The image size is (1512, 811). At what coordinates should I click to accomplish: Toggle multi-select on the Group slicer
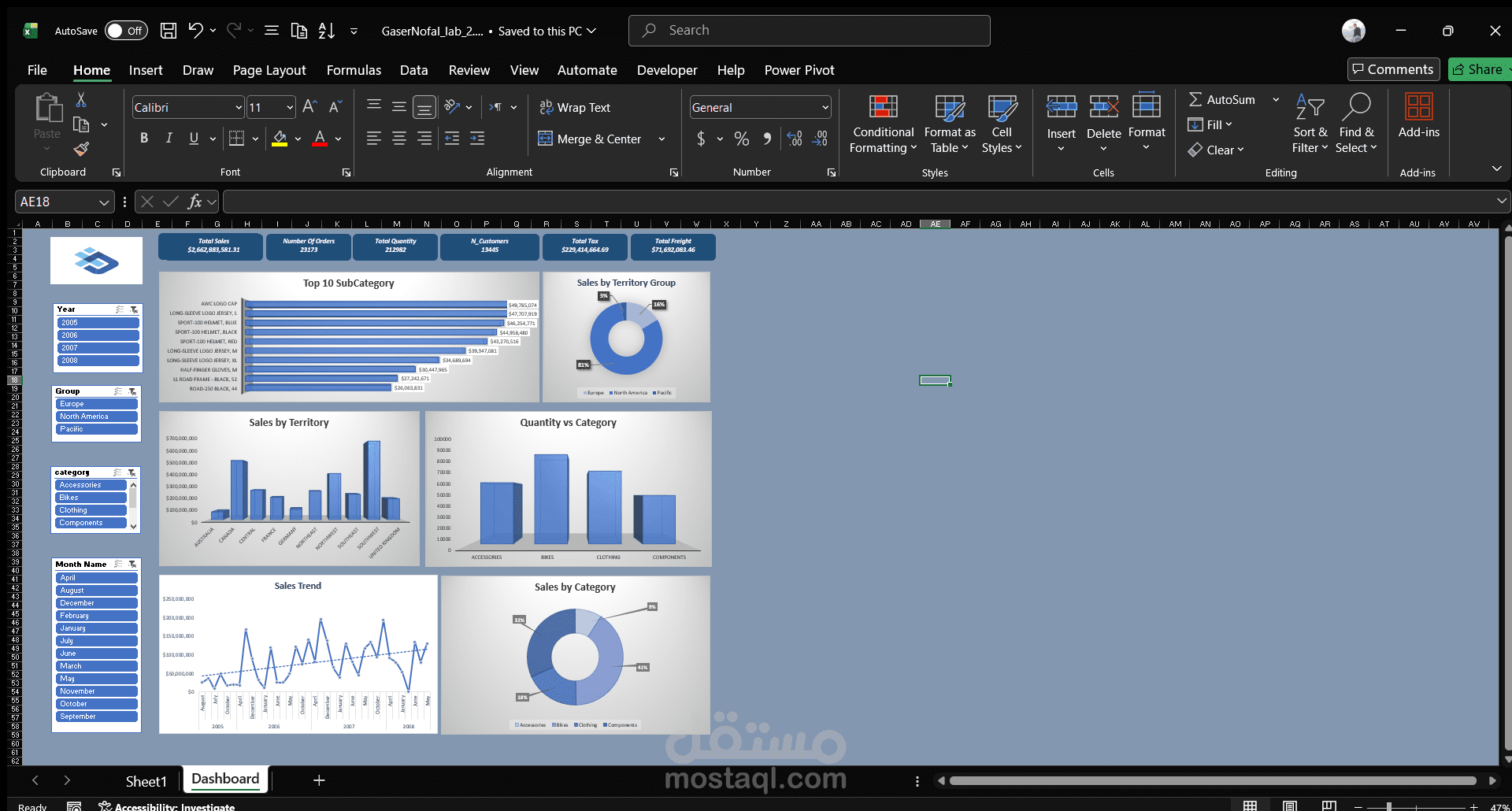point(118,391)
